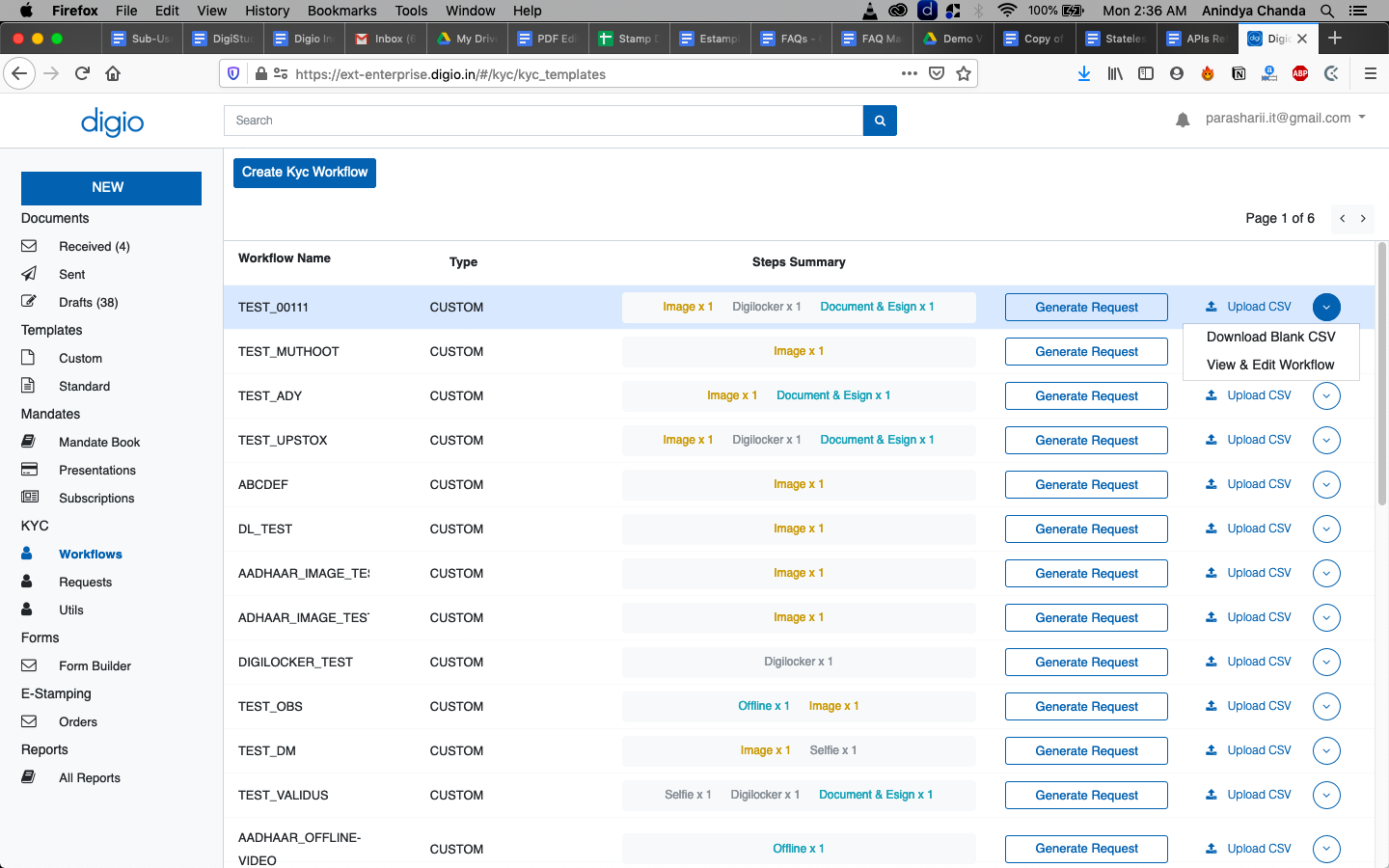Open the page actions (...) menu in address bar
The image size is (1389, 868).
point(909,73)
